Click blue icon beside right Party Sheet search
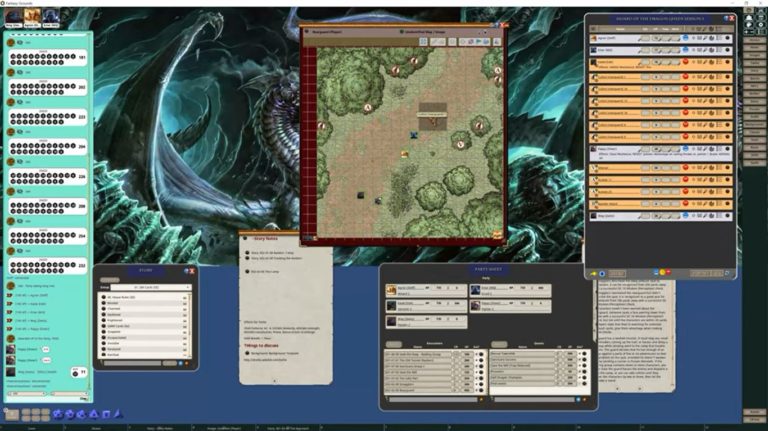 578,400
